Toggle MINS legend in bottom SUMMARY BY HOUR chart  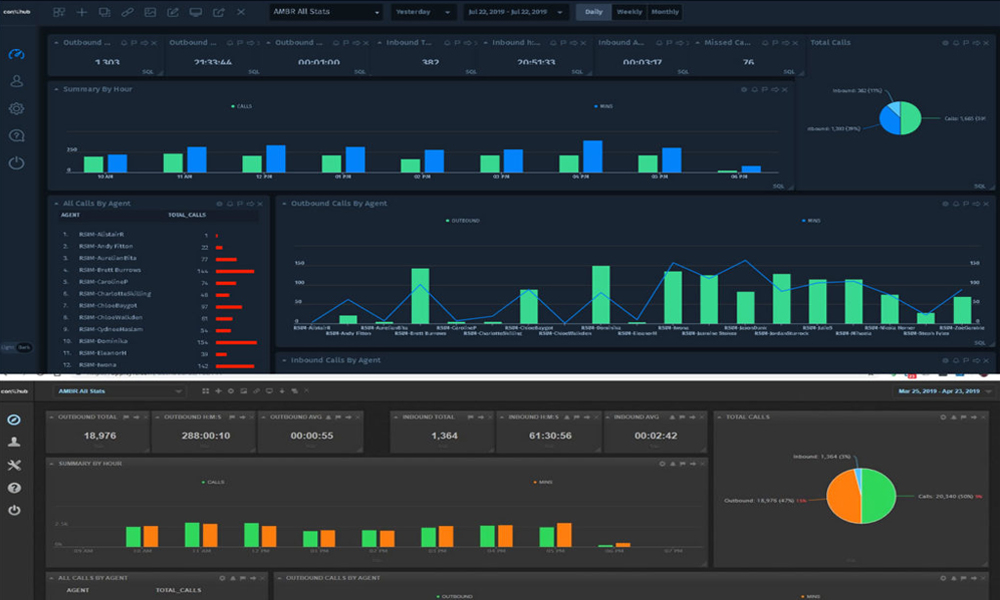click(543, 482)
